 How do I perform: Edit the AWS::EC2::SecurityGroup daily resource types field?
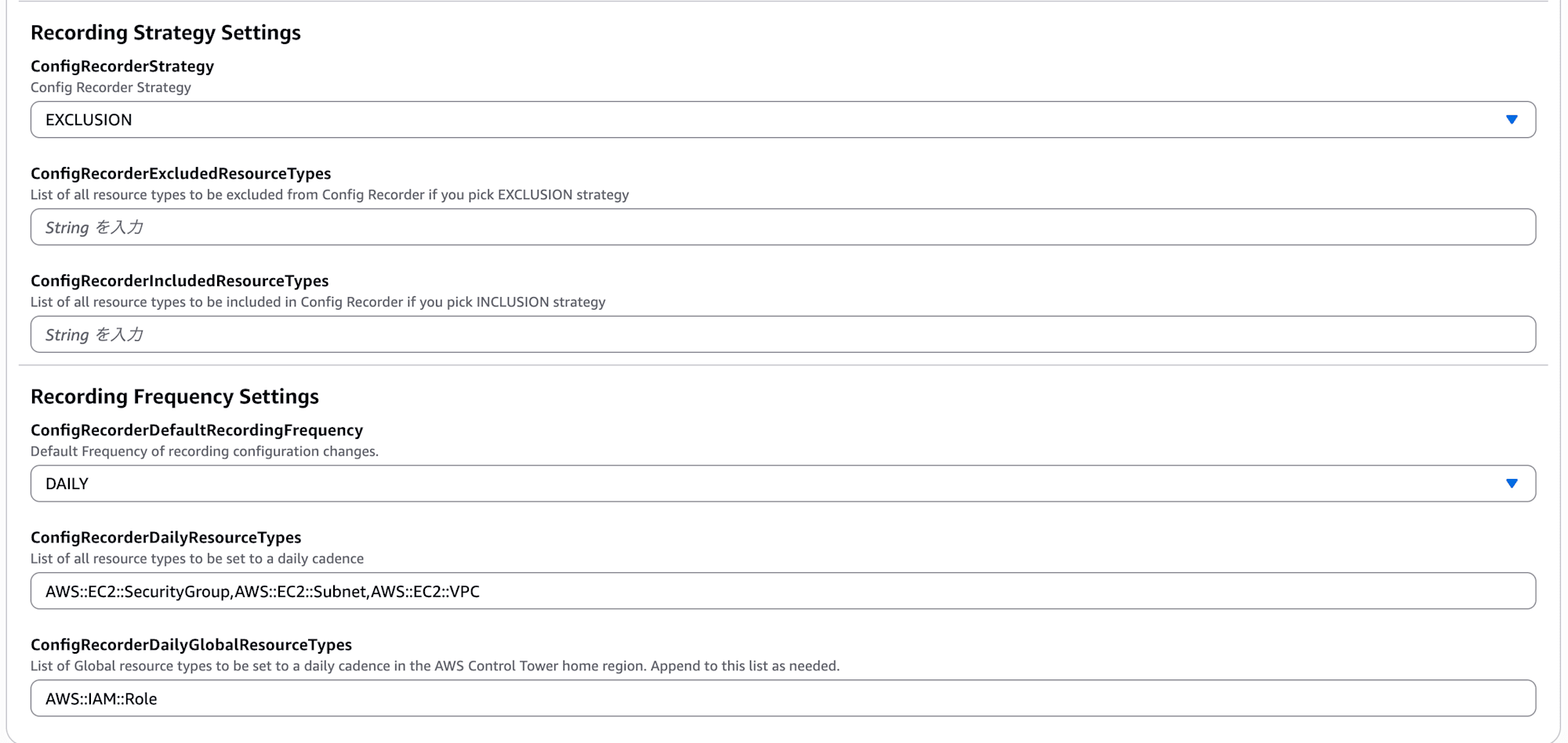782,591
